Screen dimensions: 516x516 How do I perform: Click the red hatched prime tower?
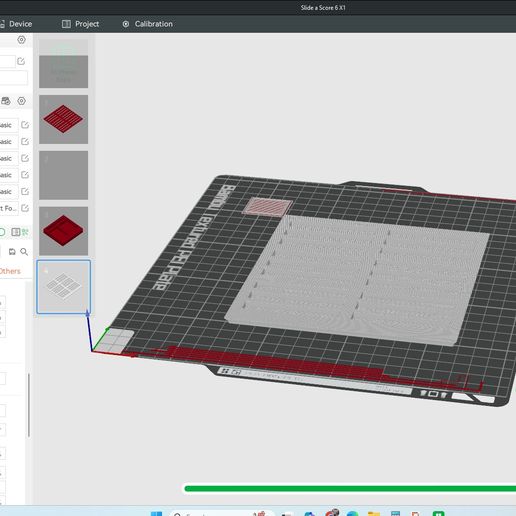(268, 207)
